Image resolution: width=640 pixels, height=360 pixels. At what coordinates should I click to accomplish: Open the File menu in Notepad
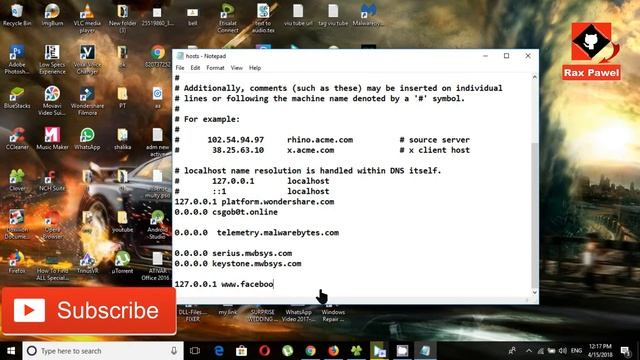[180, 68]
